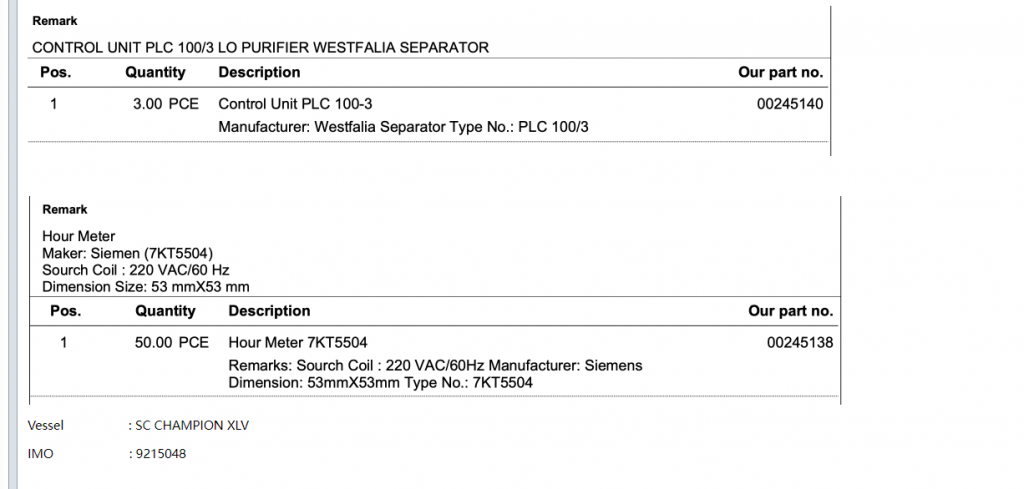This screenshot has height=489, width=1024.
Task: Select the CONTROL UNIT PLC 100/3 LO PURIFIER remark text
Action: coord(260,47)
